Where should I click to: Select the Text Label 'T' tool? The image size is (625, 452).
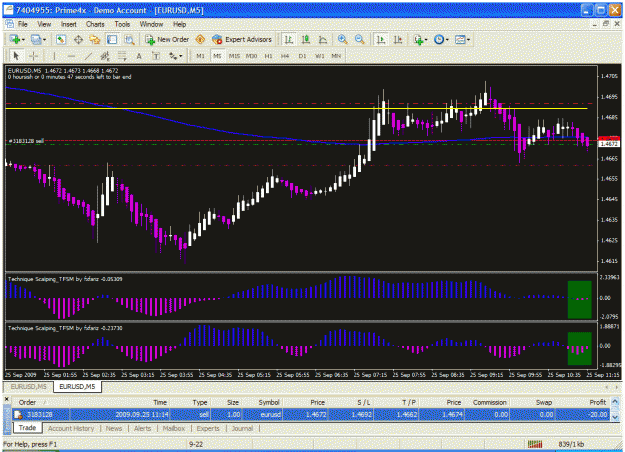[156, 56]
